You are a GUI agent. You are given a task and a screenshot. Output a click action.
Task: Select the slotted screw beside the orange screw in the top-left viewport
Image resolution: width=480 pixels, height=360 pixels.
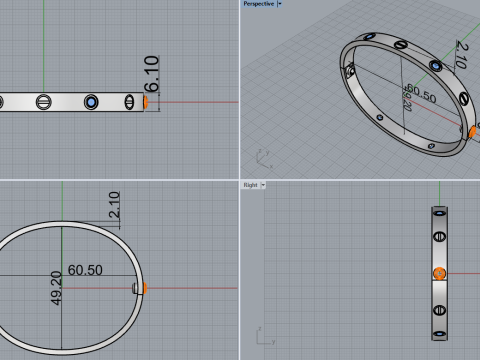(x=129, y=102)
